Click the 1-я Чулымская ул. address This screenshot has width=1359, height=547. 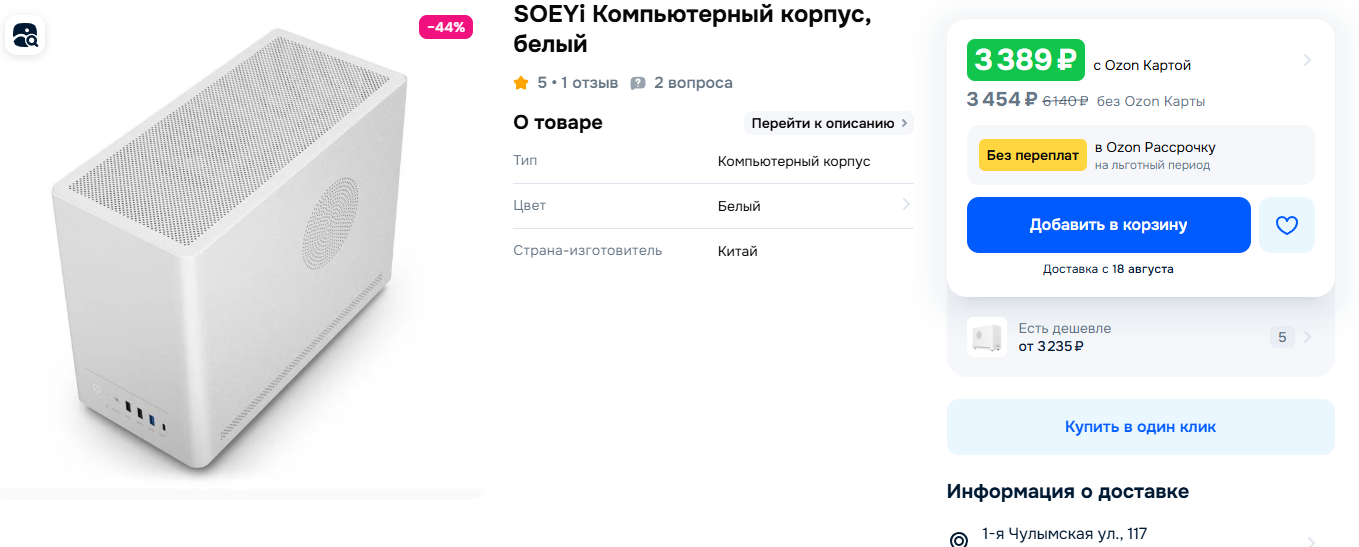click(x=1064, y=534)
